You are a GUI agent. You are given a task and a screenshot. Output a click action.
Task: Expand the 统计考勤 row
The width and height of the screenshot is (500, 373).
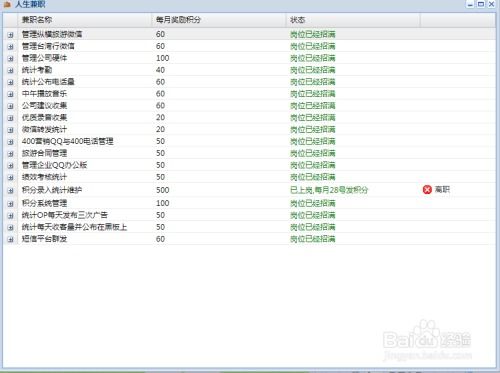(x=10, y=70)
